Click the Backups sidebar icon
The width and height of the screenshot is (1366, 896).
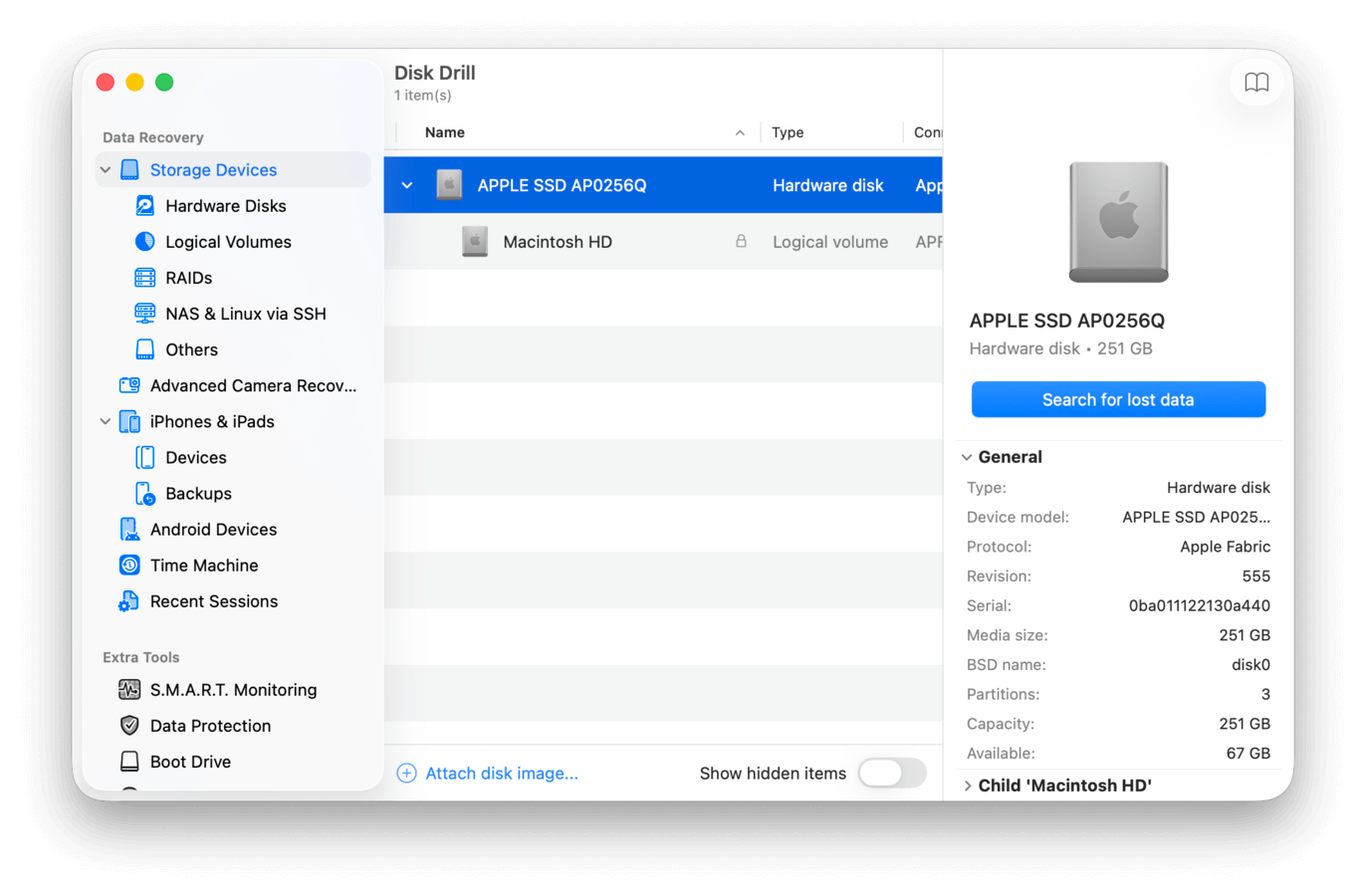click(x=145, y=493)
